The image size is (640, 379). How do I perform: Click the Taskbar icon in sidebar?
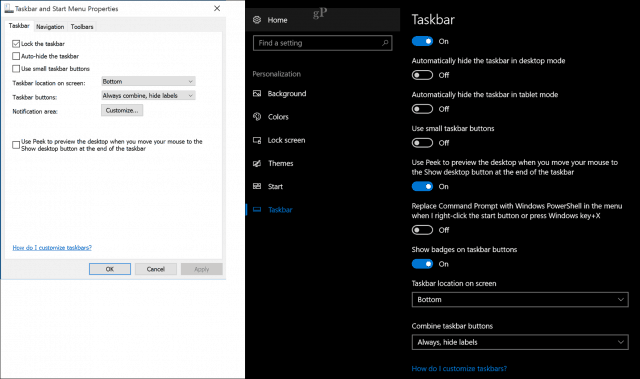[x=257, y=210]
